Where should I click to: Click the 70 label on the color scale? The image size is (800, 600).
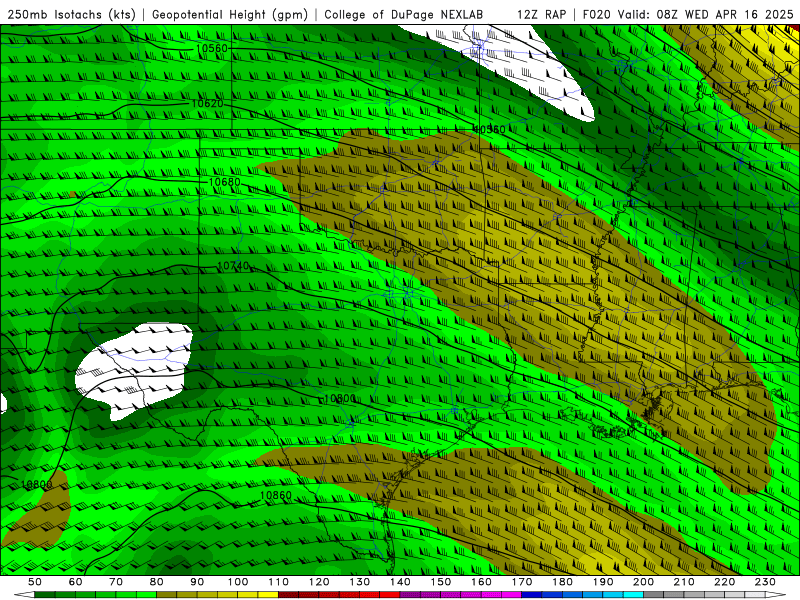tap(116, 582)
